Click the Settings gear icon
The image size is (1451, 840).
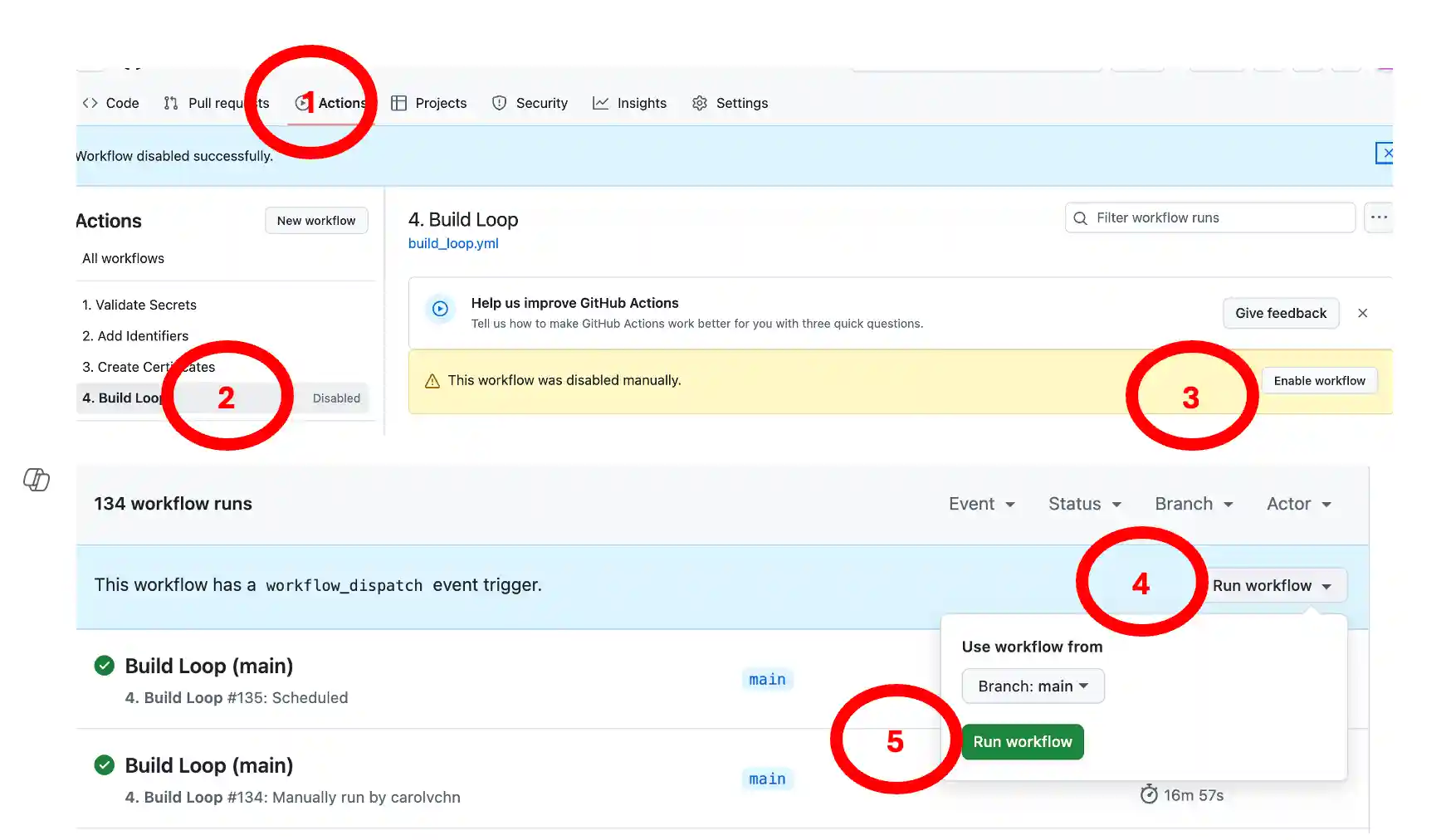[x=699, y=103]
